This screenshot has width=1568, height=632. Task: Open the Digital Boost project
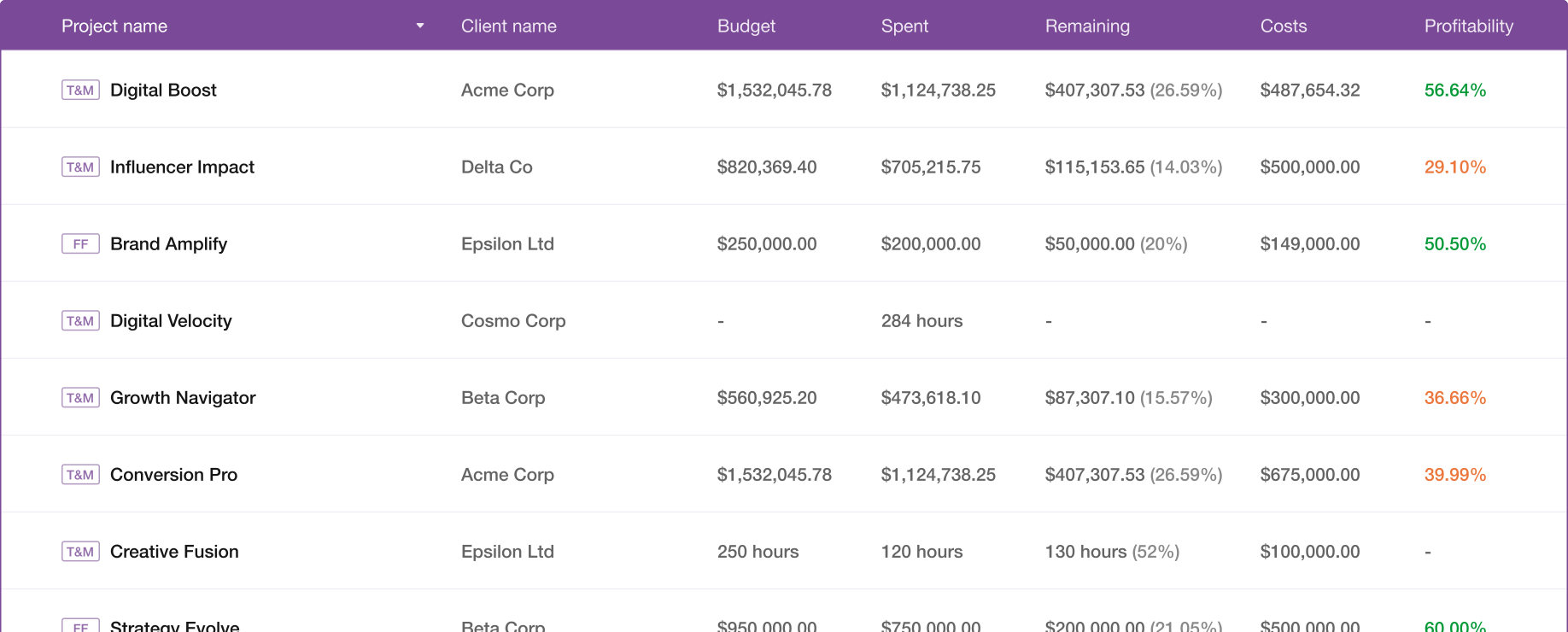click(162, 89)
